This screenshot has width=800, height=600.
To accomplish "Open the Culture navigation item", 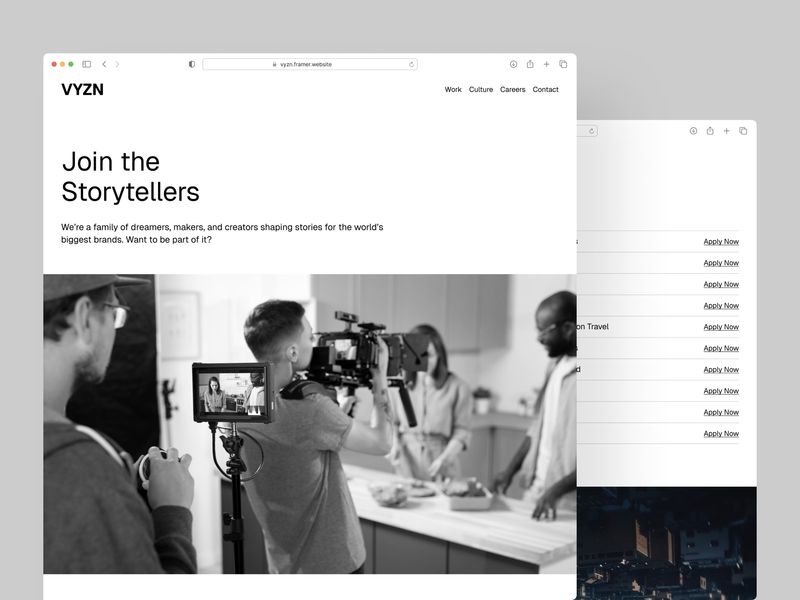I will tap(480, 89).
